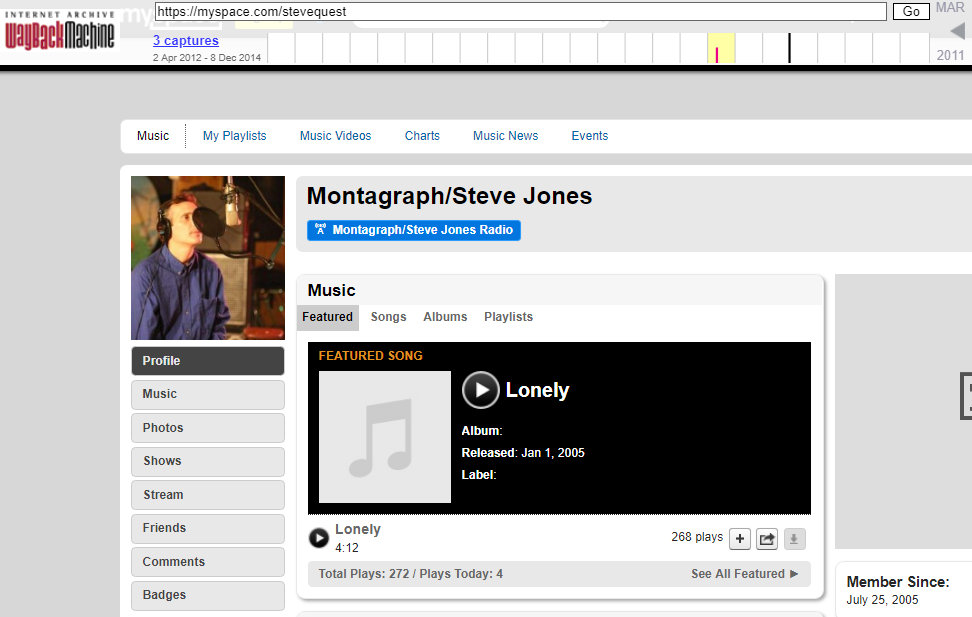Select the highlighted capture marker in timeline
The height and width of the screenshot is (617, 972).
pos(717,55)
